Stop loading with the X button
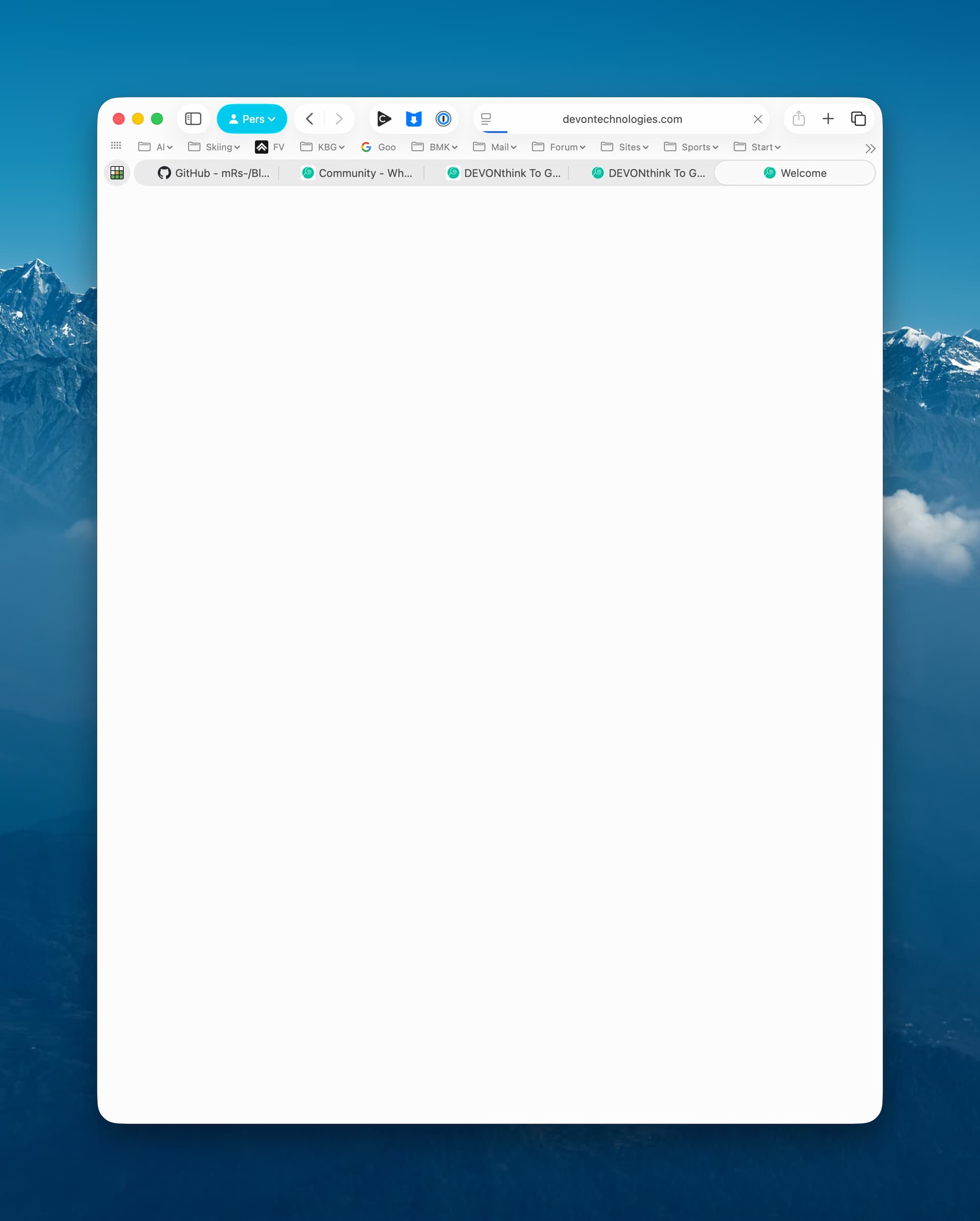Image resolution: width=980 pixels, height=1221 pixels. pyautogui.click(x=757, y=119)
